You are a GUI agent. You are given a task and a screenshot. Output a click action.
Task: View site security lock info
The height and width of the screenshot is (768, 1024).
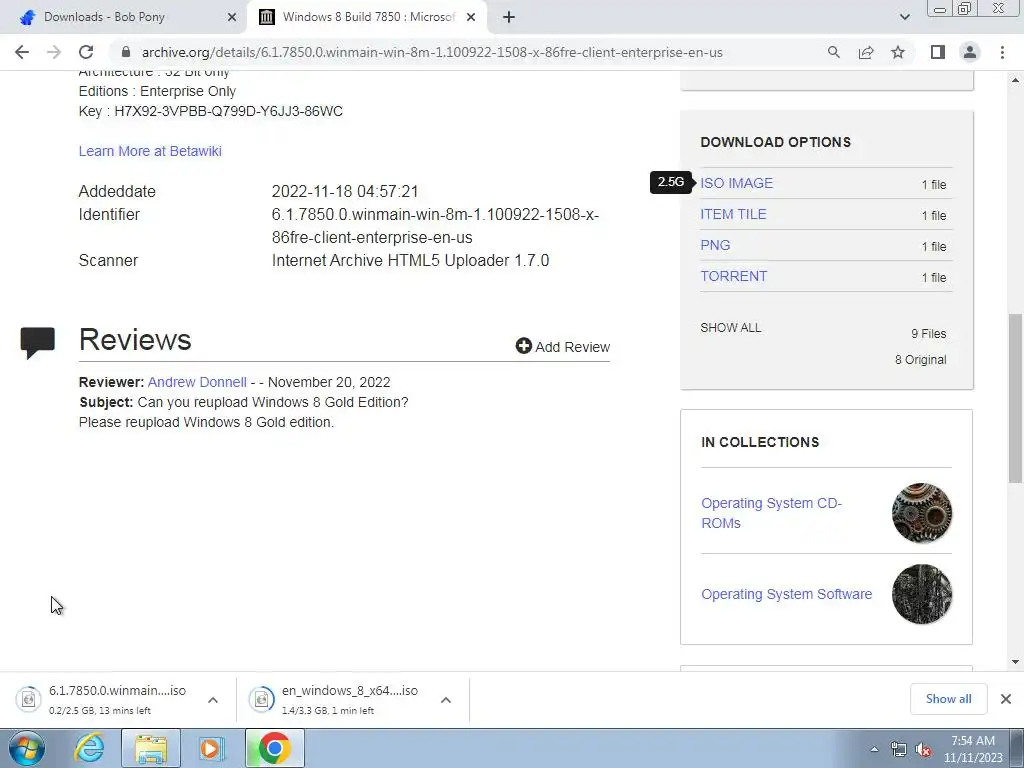[x=126, y=52]
